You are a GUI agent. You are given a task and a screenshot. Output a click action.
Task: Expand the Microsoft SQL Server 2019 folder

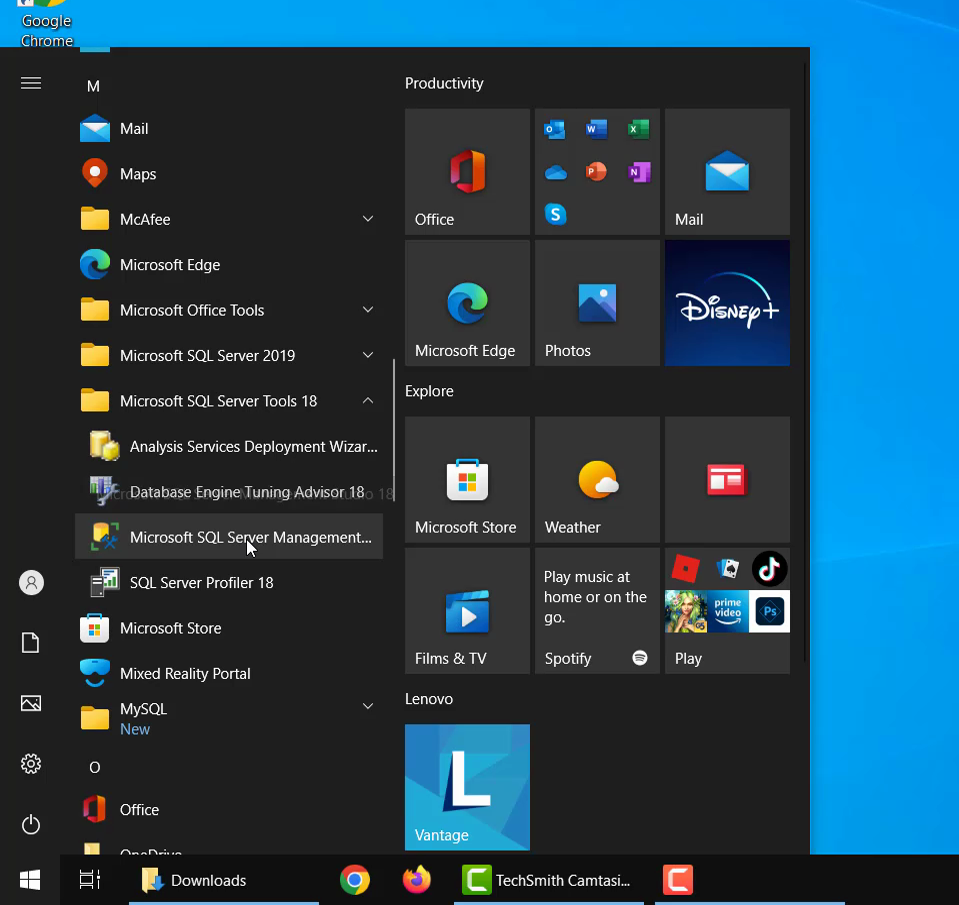(368, 355)
